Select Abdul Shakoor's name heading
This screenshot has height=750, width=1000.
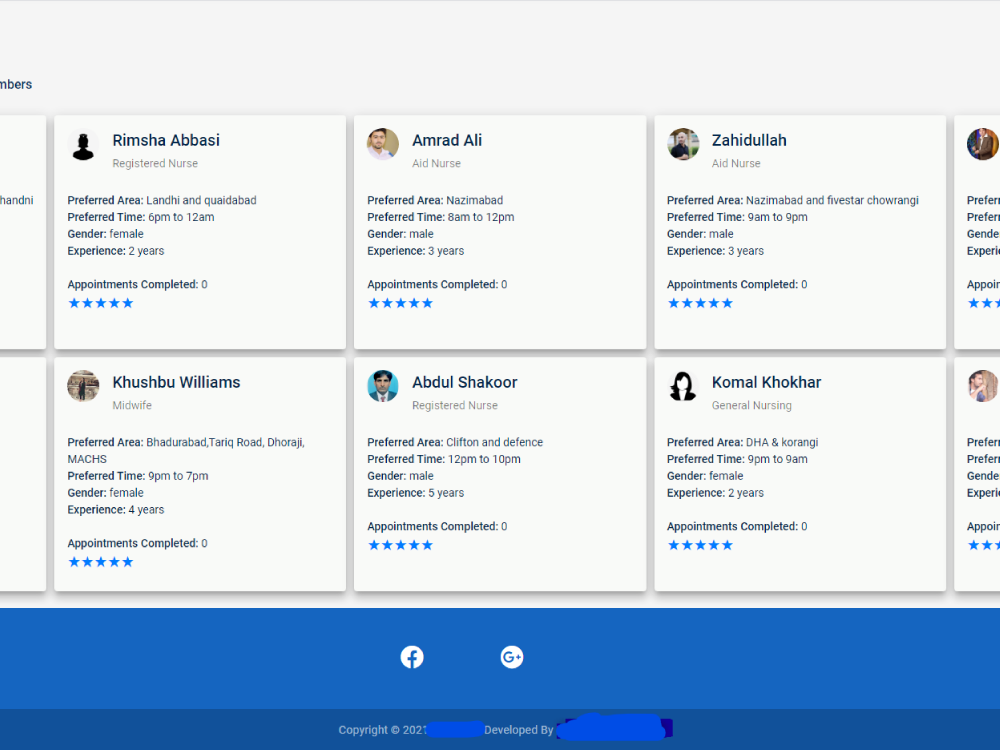465,382
